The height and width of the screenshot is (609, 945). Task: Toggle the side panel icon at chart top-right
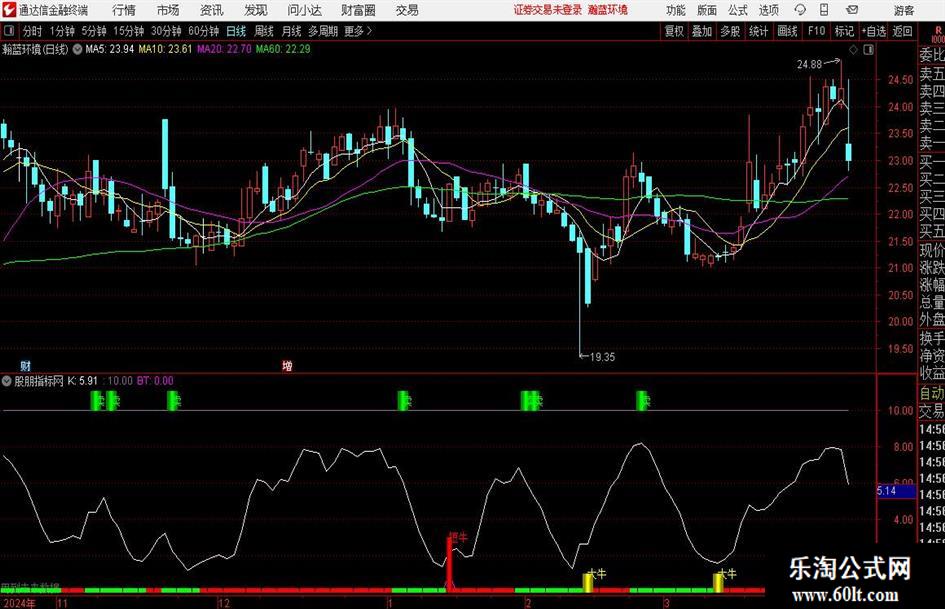(x=868, y=49)
